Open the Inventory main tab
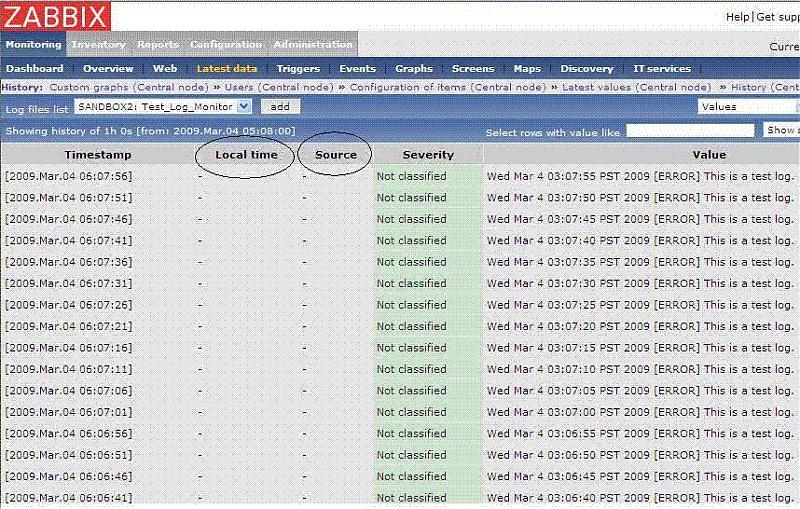Image resolution: width=800 pixels, height=509 pixels. pyautogui.click(x=98, y=44)
